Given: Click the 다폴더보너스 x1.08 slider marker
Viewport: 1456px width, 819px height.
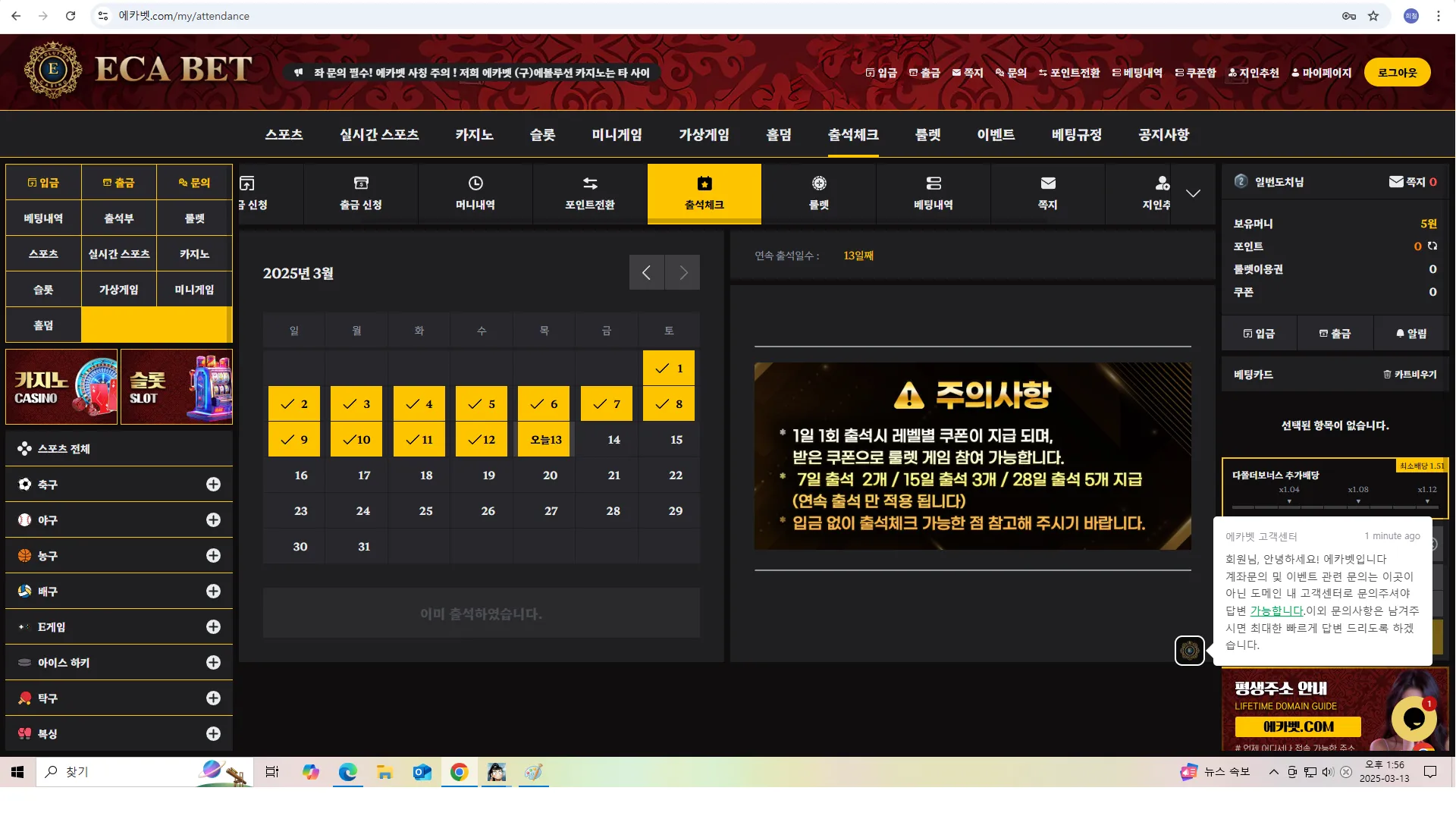Looking at the screenshot, I should coord(1358,501).
